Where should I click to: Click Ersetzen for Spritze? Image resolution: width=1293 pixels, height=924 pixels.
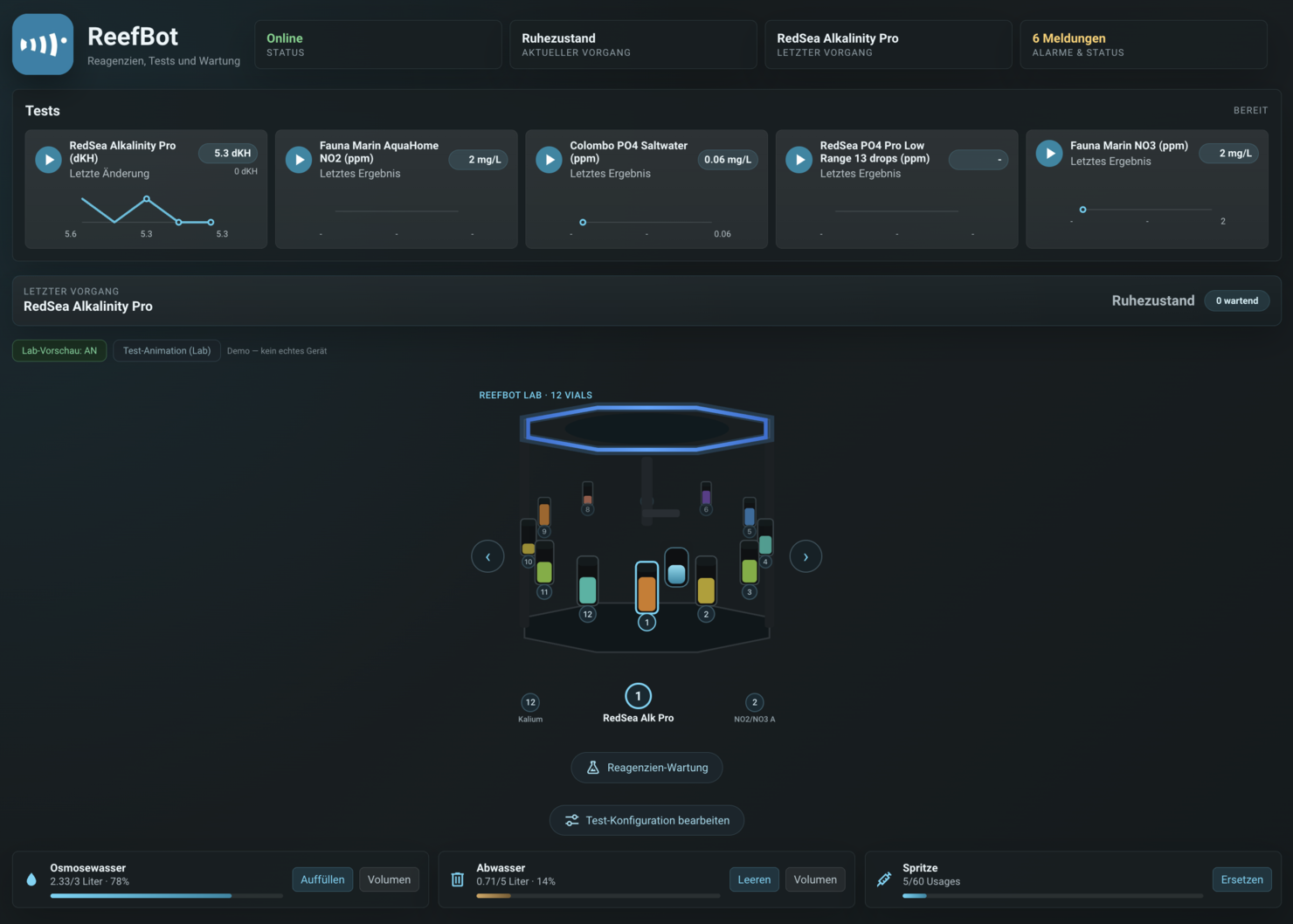pyautogui.click(x=1241, y=879)
